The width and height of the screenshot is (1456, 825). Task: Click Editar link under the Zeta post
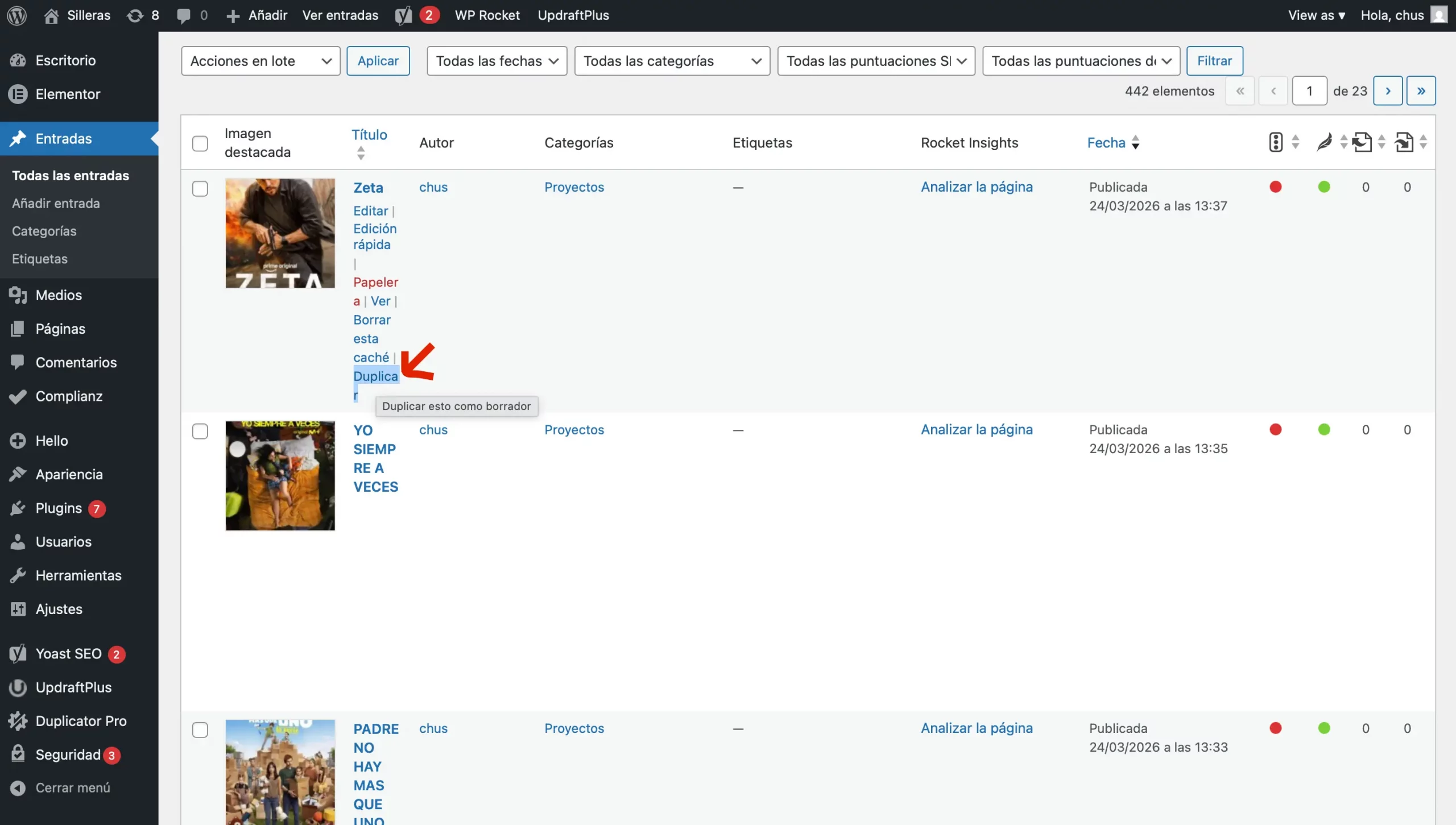[370, 211]
